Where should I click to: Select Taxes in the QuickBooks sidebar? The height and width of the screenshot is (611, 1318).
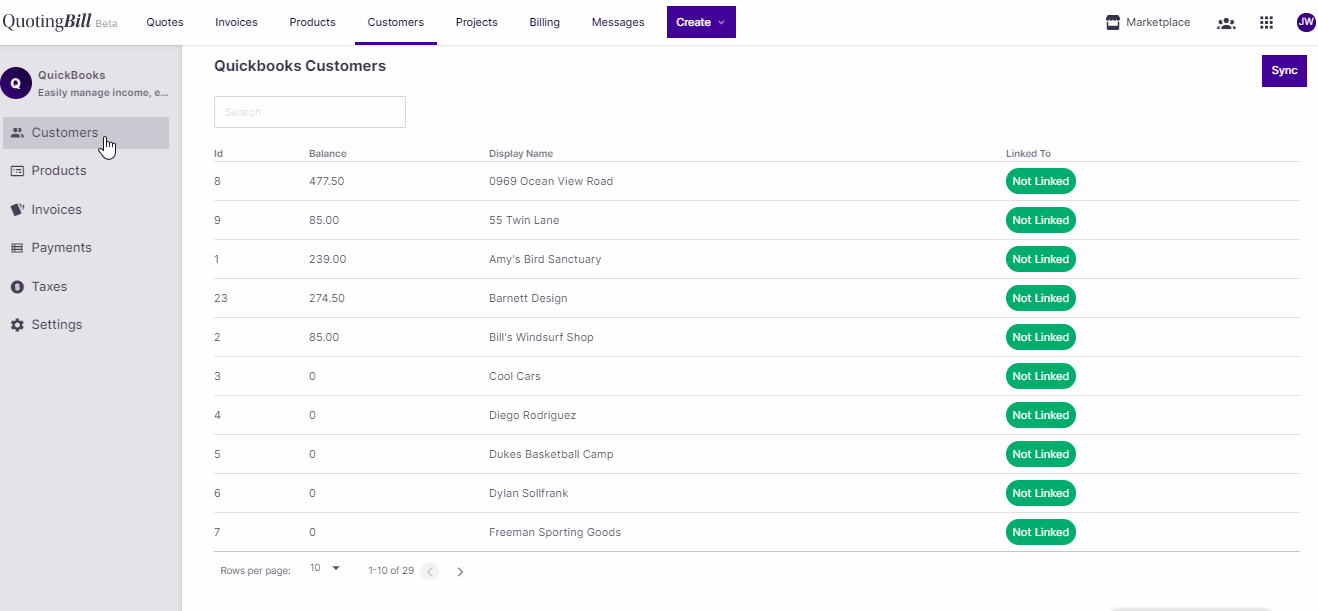pyautogui.click(x=86, y=287)
